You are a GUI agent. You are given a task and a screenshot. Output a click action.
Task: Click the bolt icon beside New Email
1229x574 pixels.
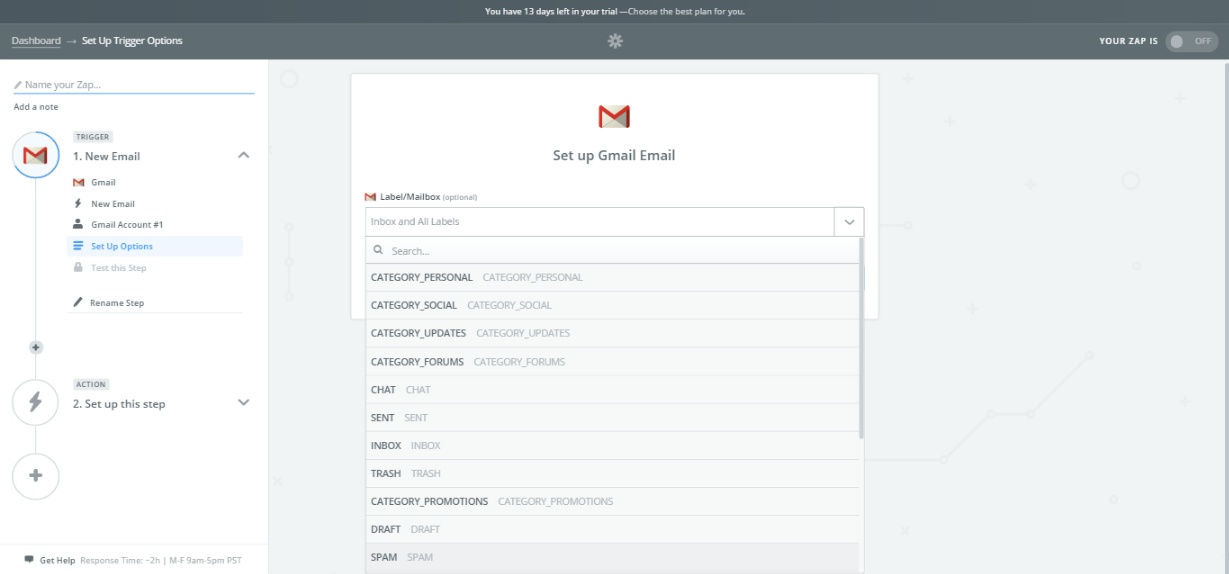pyautogui.click(x=78, y=203)
